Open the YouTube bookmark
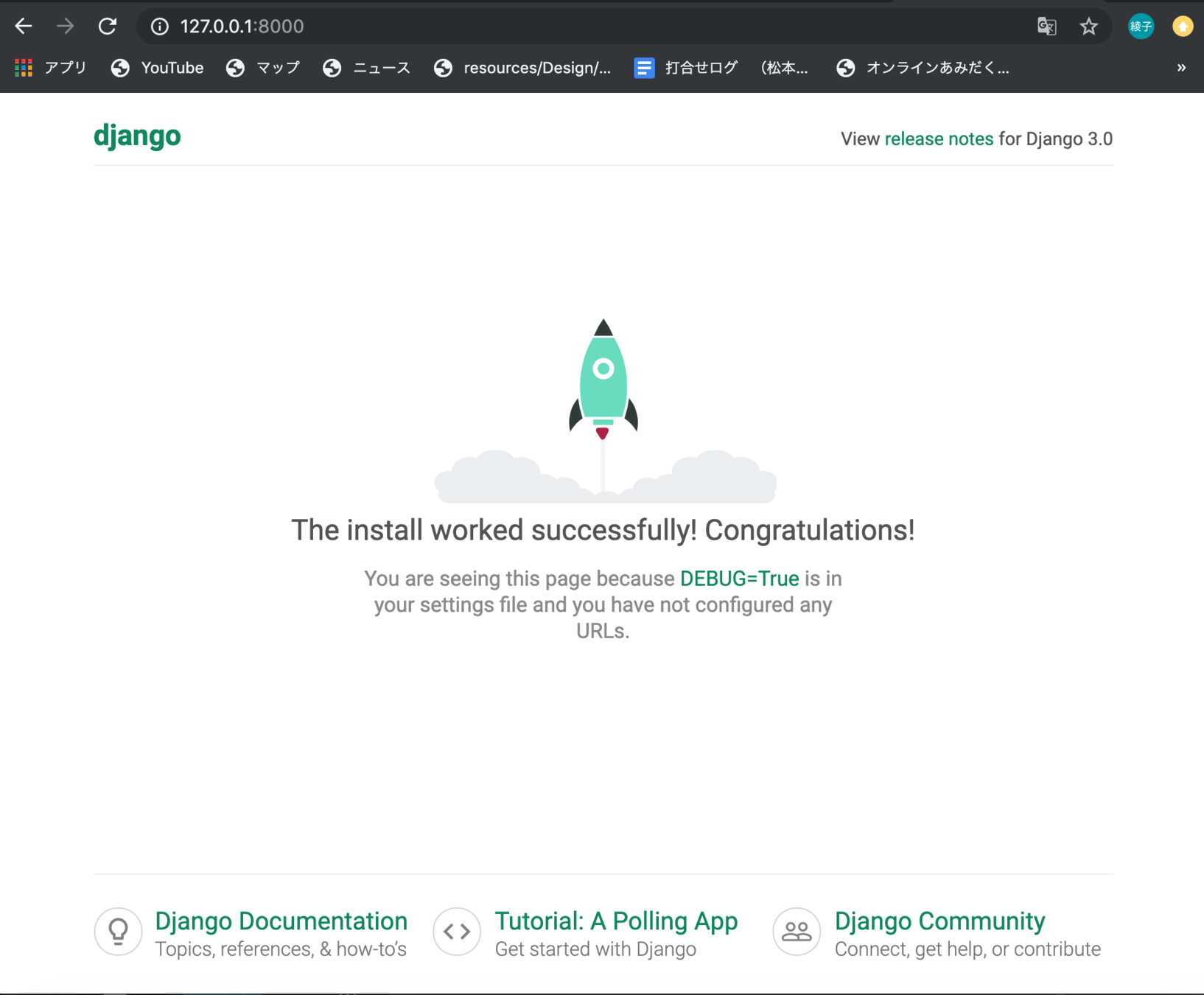This screenshot has height=995, width=1204. [x=158, y=68]
